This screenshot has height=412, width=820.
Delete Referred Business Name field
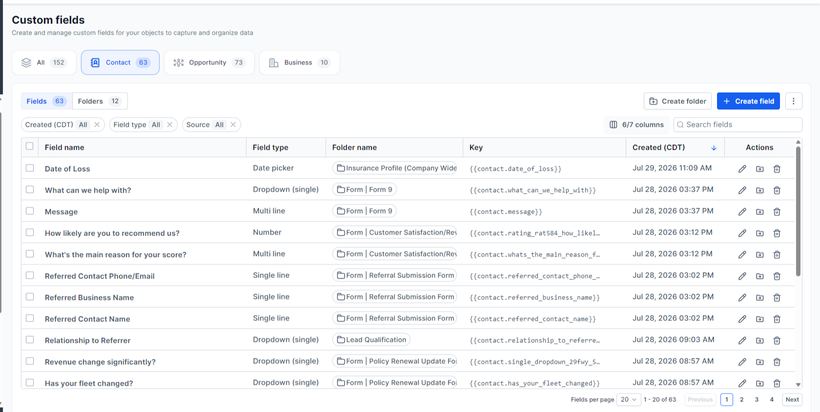[777, 297]
